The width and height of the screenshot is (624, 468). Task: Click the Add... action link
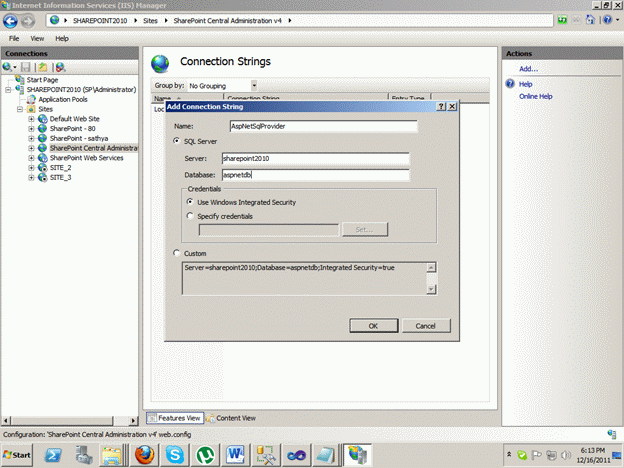tap(528, 68)
